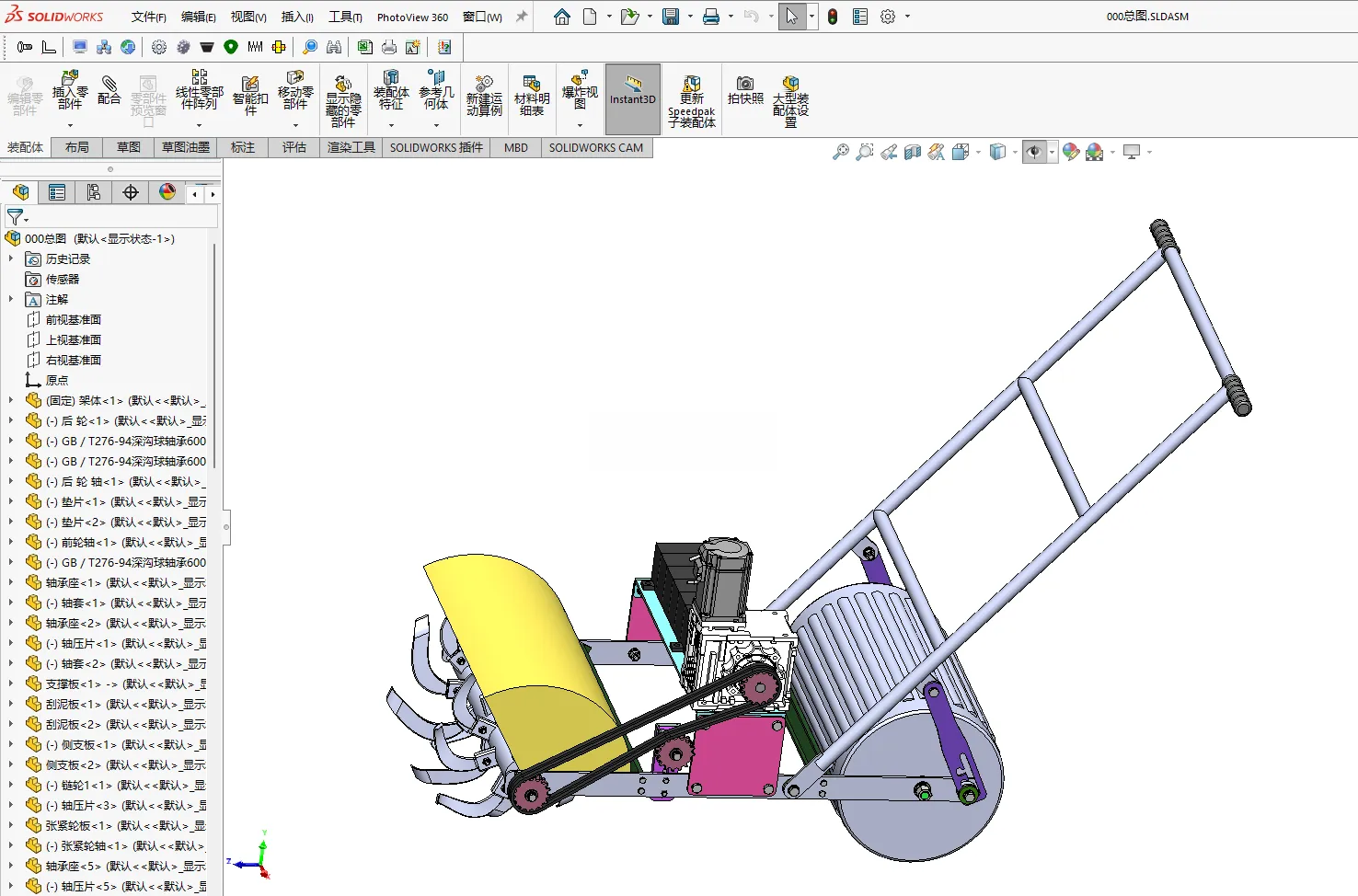Image resolution: width=1358 pixels, height=896 pixels.
Task: Switch to the 评估 tab
Action: click(x=294, y=147)
